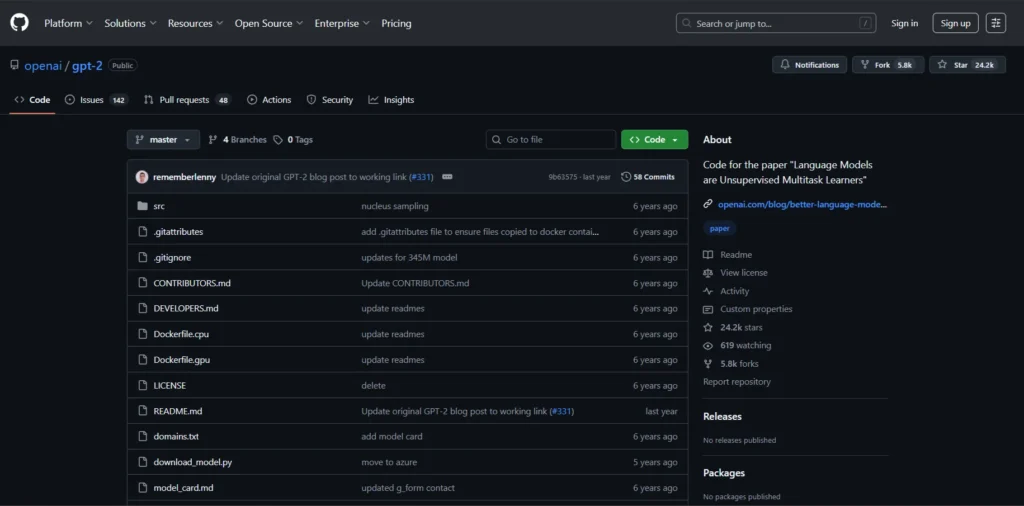Open DEVELOPERS.md file
The image size is (1024, 506).
click(x=186, y=308)
